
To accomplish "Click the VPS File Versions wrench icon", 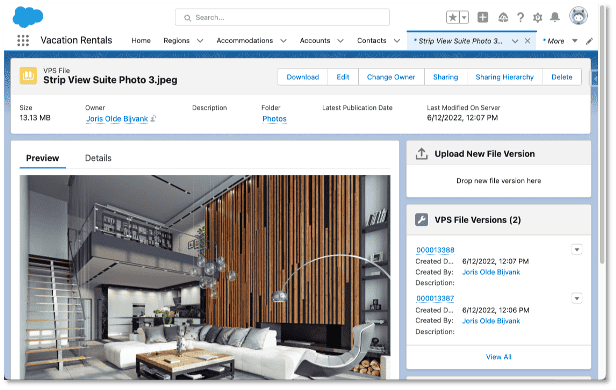I will point(422,220).
